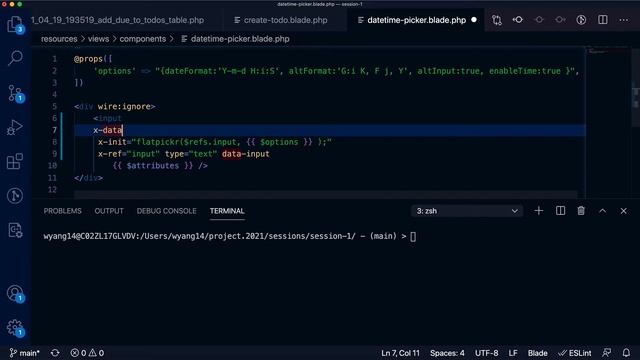Open the Git history clock icon view
640x360 pixels.
click(x=15, y=196)
